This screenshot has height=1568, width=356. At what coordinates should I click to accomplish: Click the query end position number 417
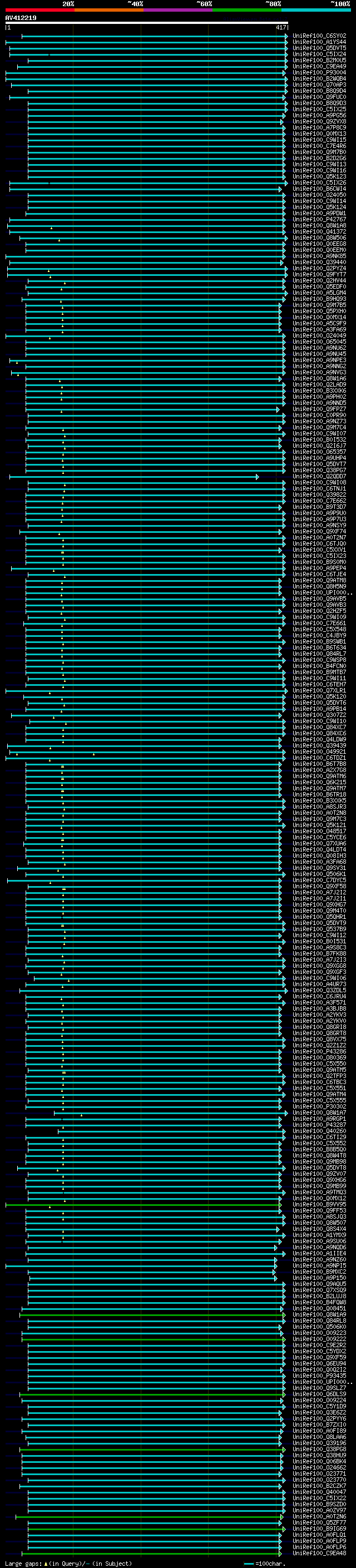point(280,28)
